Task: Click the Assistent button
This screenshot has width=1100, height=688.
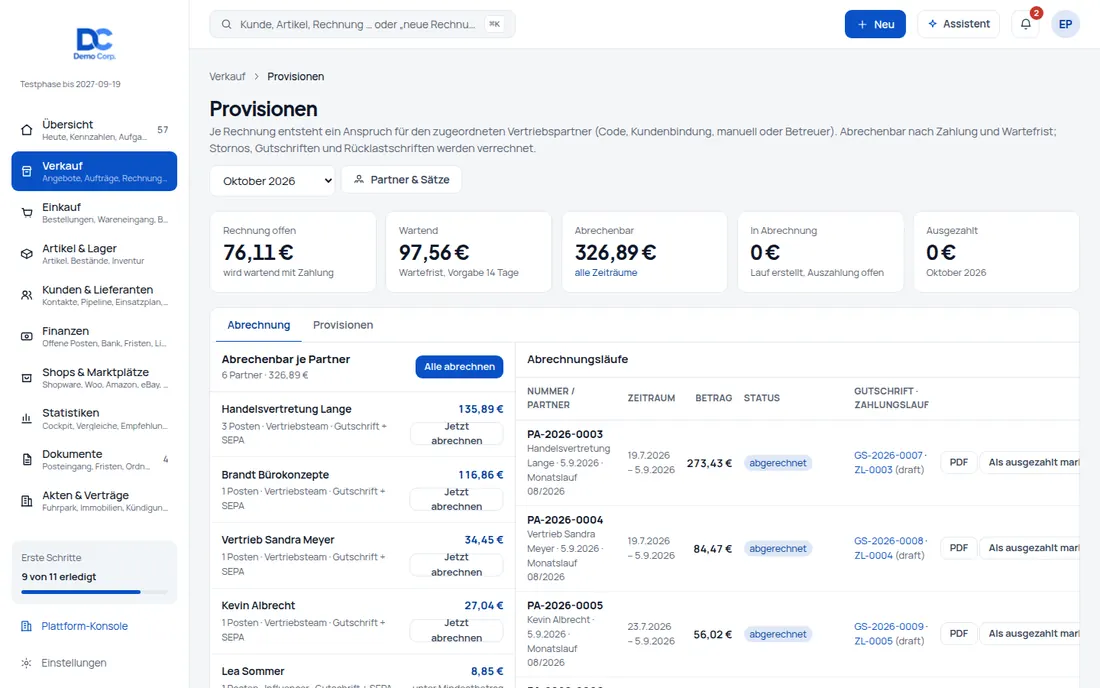Action: pyautogui.click(x=958, y=24)
